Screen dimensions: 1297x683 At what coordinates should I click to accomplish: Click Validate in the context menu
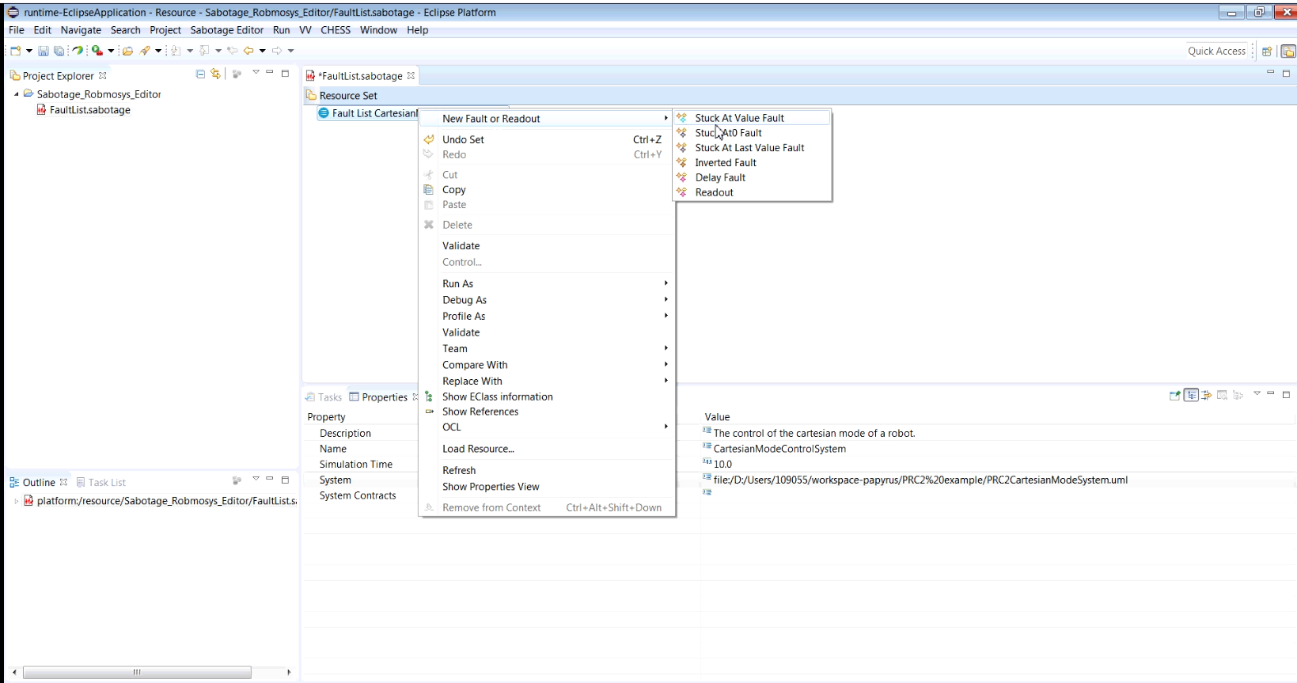point(461,246)
